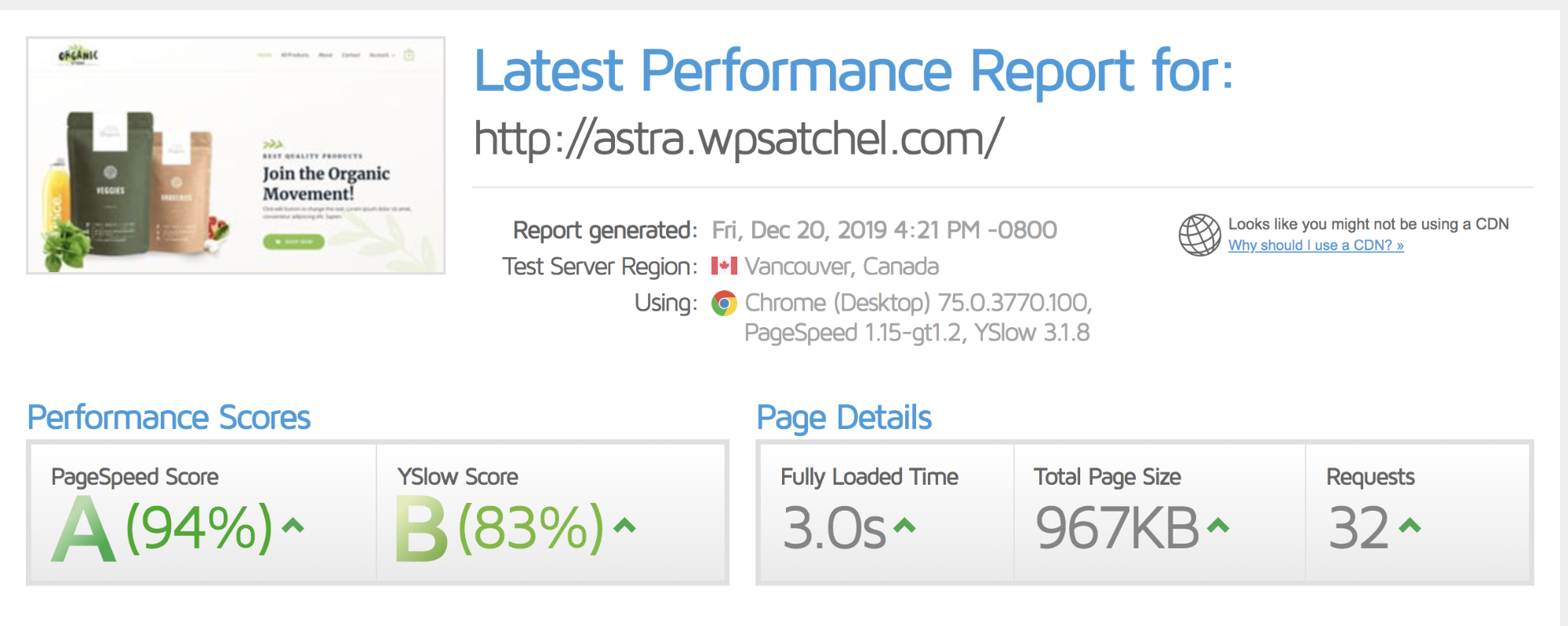Click the Canadian flag icon
Image resolution: width=1568 pixels, height=626 pixels.
click(x=725, y=266)
